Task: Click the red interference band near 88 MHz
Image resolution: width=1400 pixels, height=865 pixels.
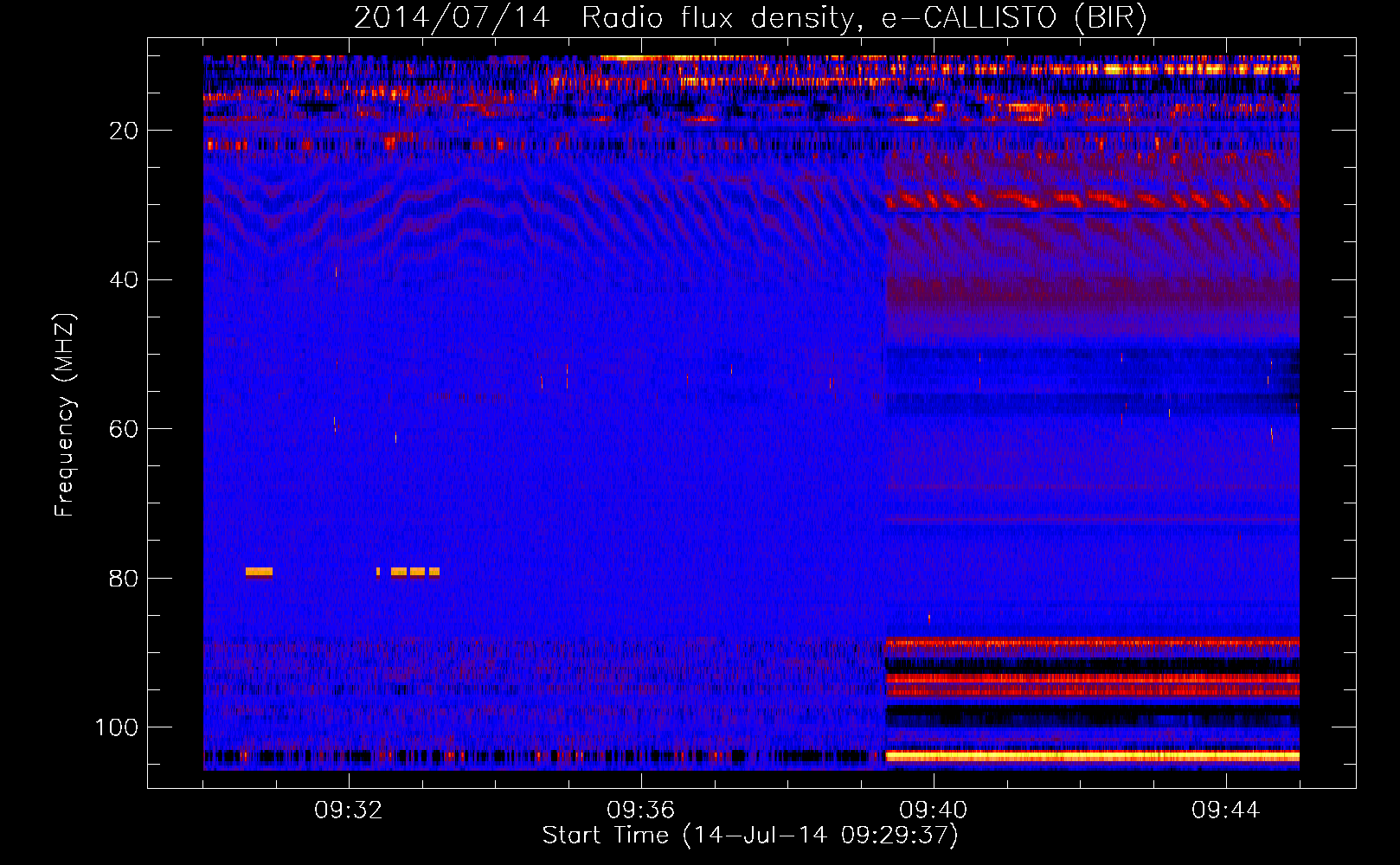Action: (1092, 643)
